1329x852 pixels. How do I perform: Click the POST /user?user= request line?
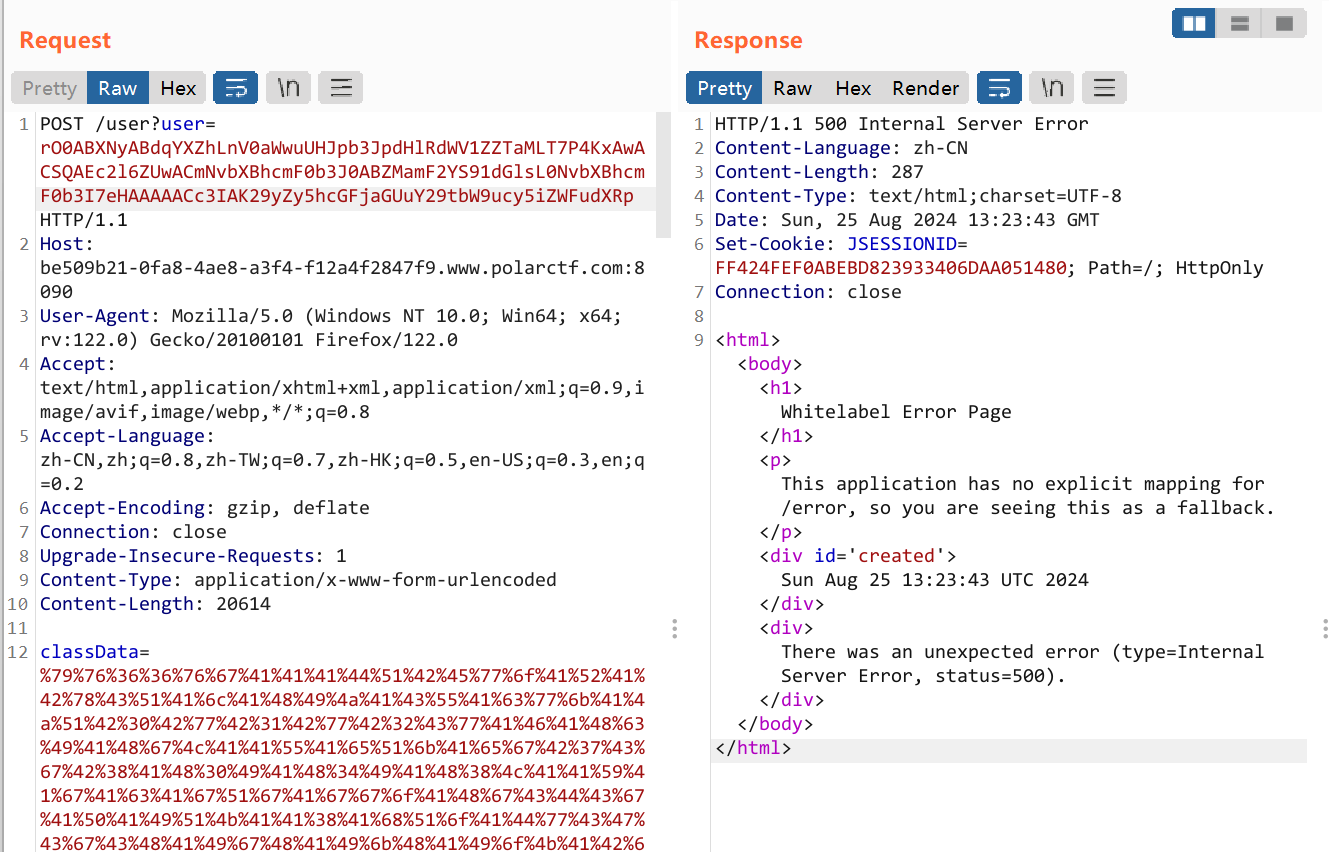[x=128, y=124]
